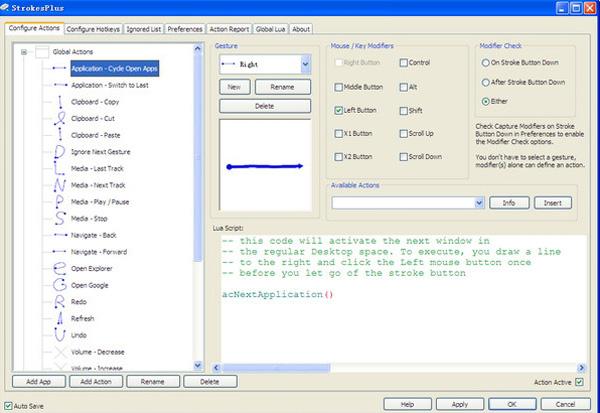Check the Scroll Up modifier
Screen dimensions: 600x413
coord(403,134)
